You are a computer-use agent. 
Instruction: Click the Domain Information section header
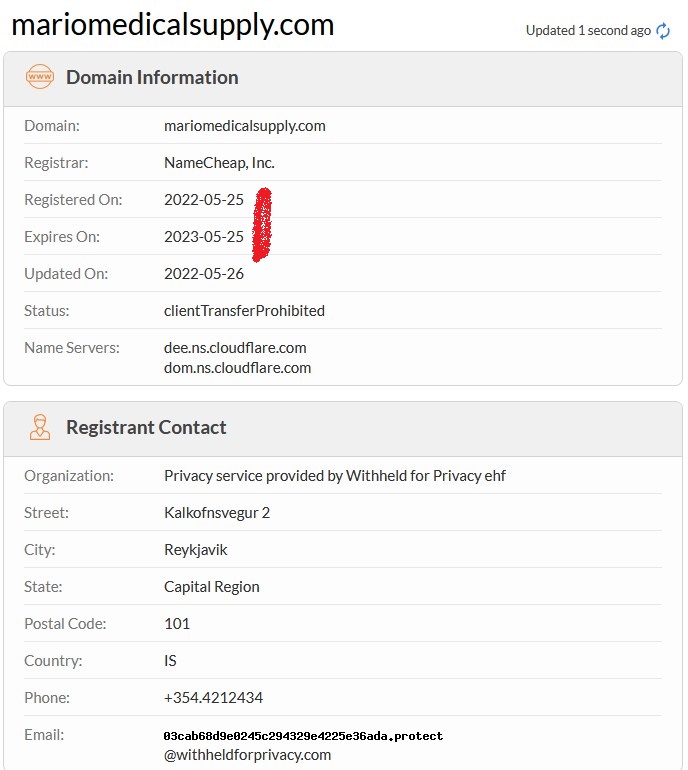tap(152, 78)
